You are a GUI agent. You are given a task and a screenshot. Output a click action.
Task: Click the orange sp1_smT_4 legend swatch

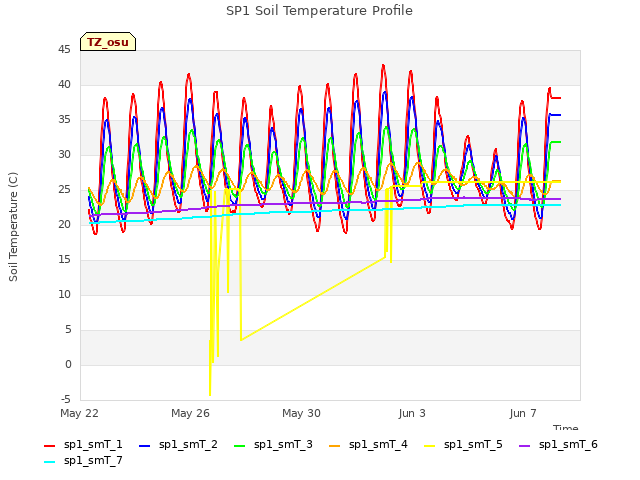click(x=334, y=446)
